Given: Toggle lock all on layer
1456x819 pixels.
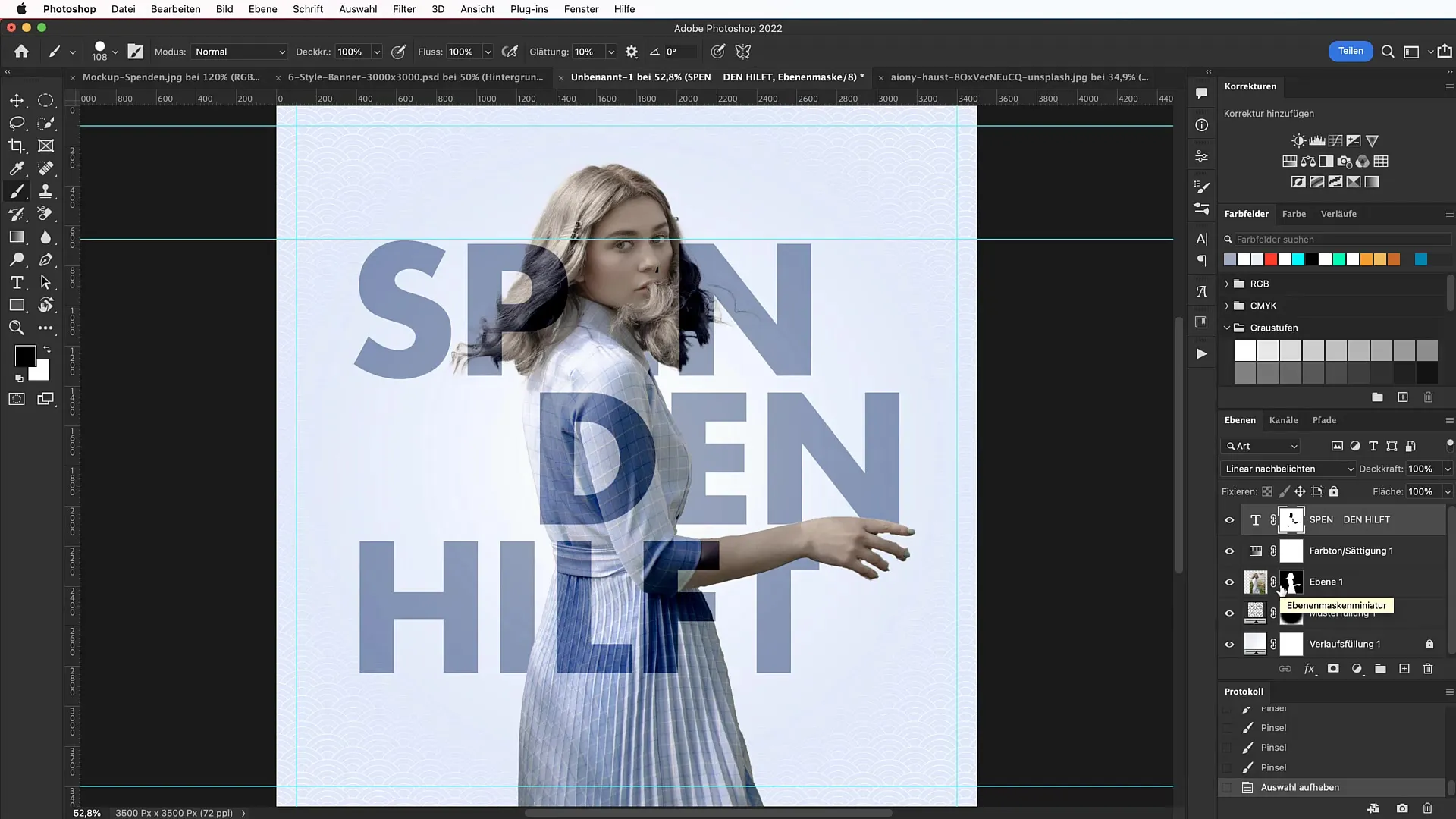Looking at the screenshot, I should click(x=1334, y=491).
